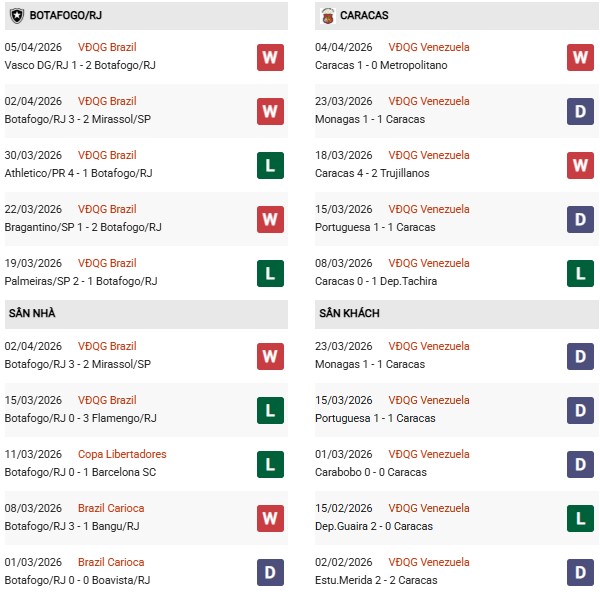The width and height of the screenshot is (600, 592).
Task: Click the Estu.Merida 2 - 2 Caracas result
Action: point(377,580)
